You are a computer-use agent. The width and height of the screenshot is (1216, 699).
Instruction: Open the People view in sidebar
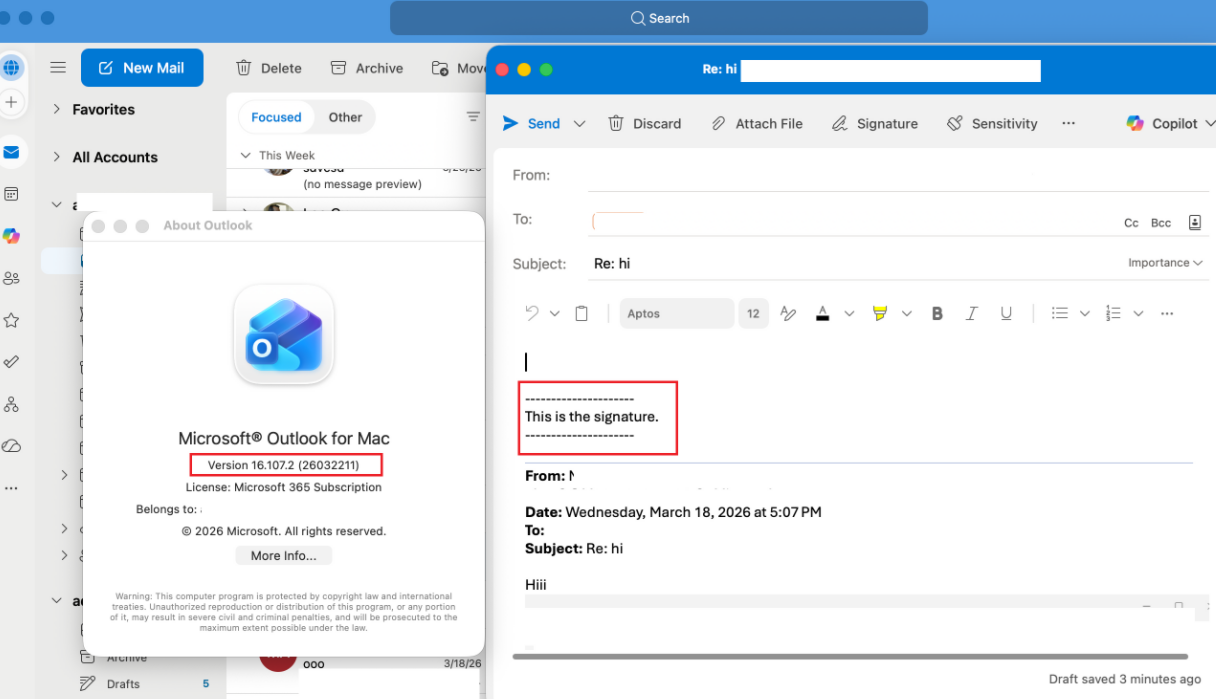12,278
